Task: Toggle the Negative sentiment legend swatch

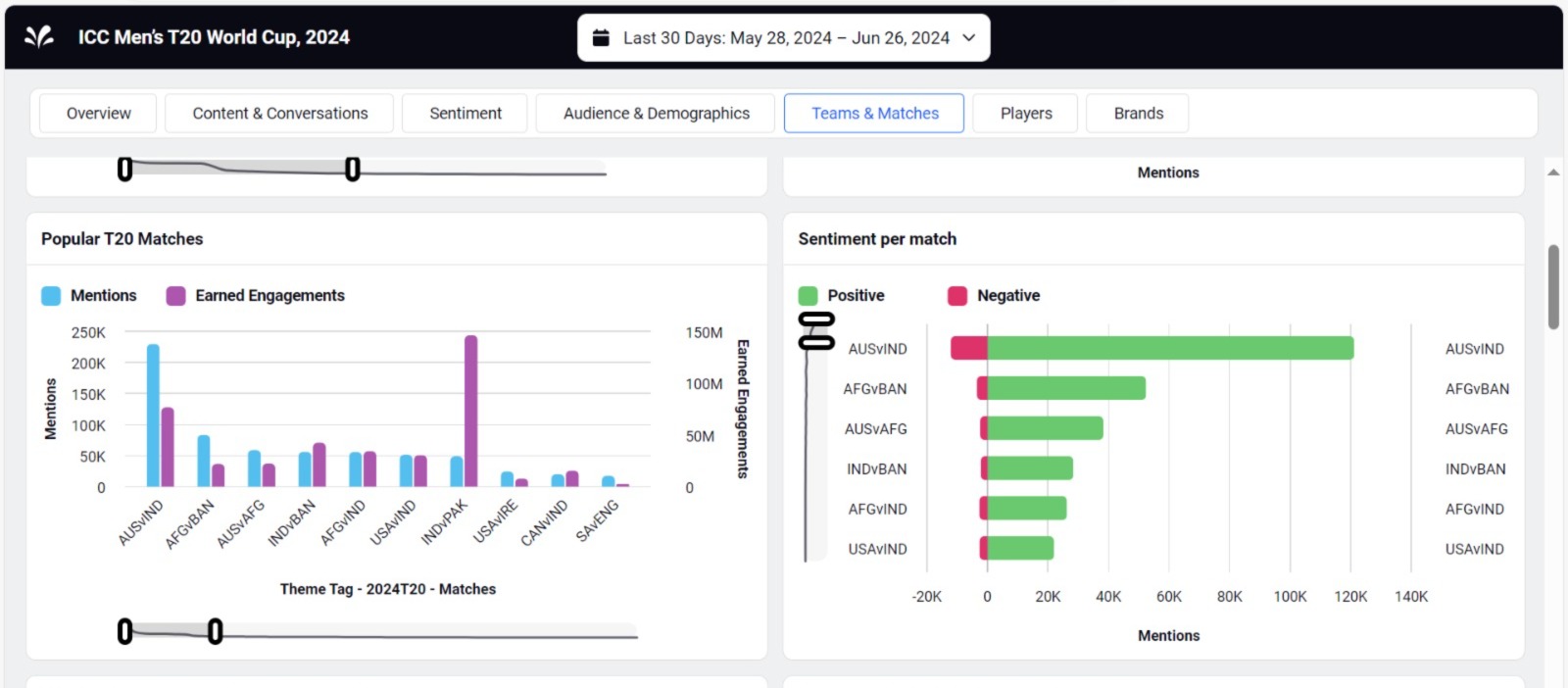Action: 957,296
